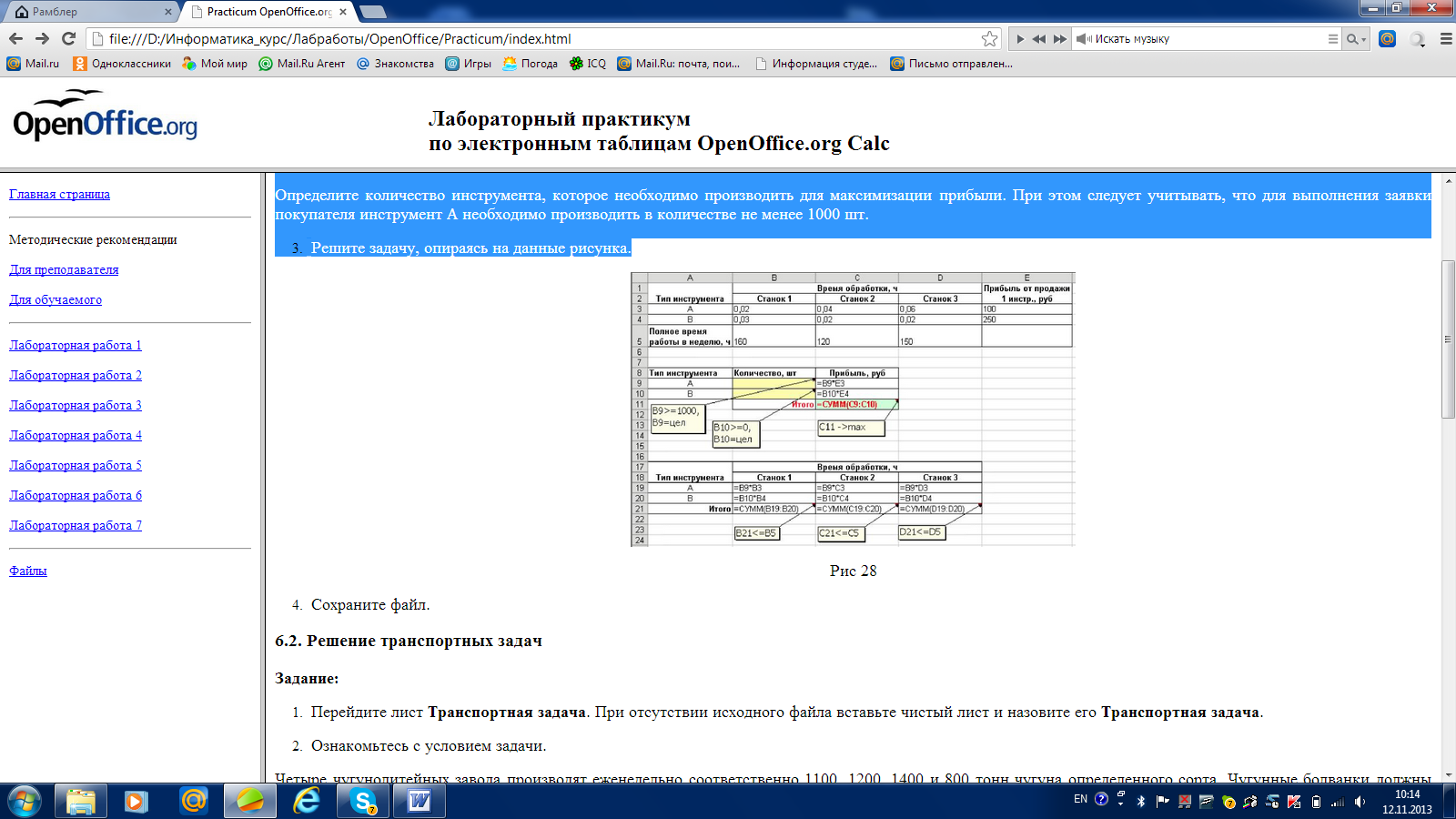
Task: Reload the page with the refresh icon
Action: (x=68, y=38)
